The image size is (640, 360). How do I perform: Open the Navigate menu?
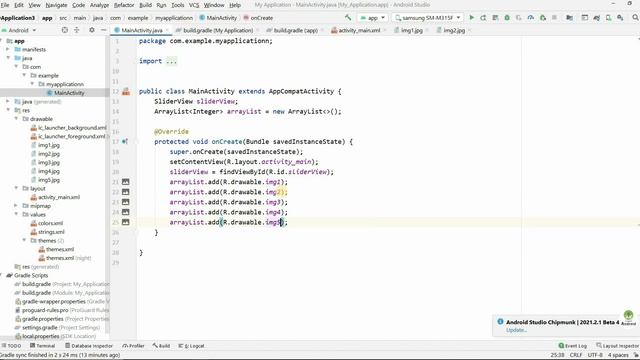pos(56,5)
